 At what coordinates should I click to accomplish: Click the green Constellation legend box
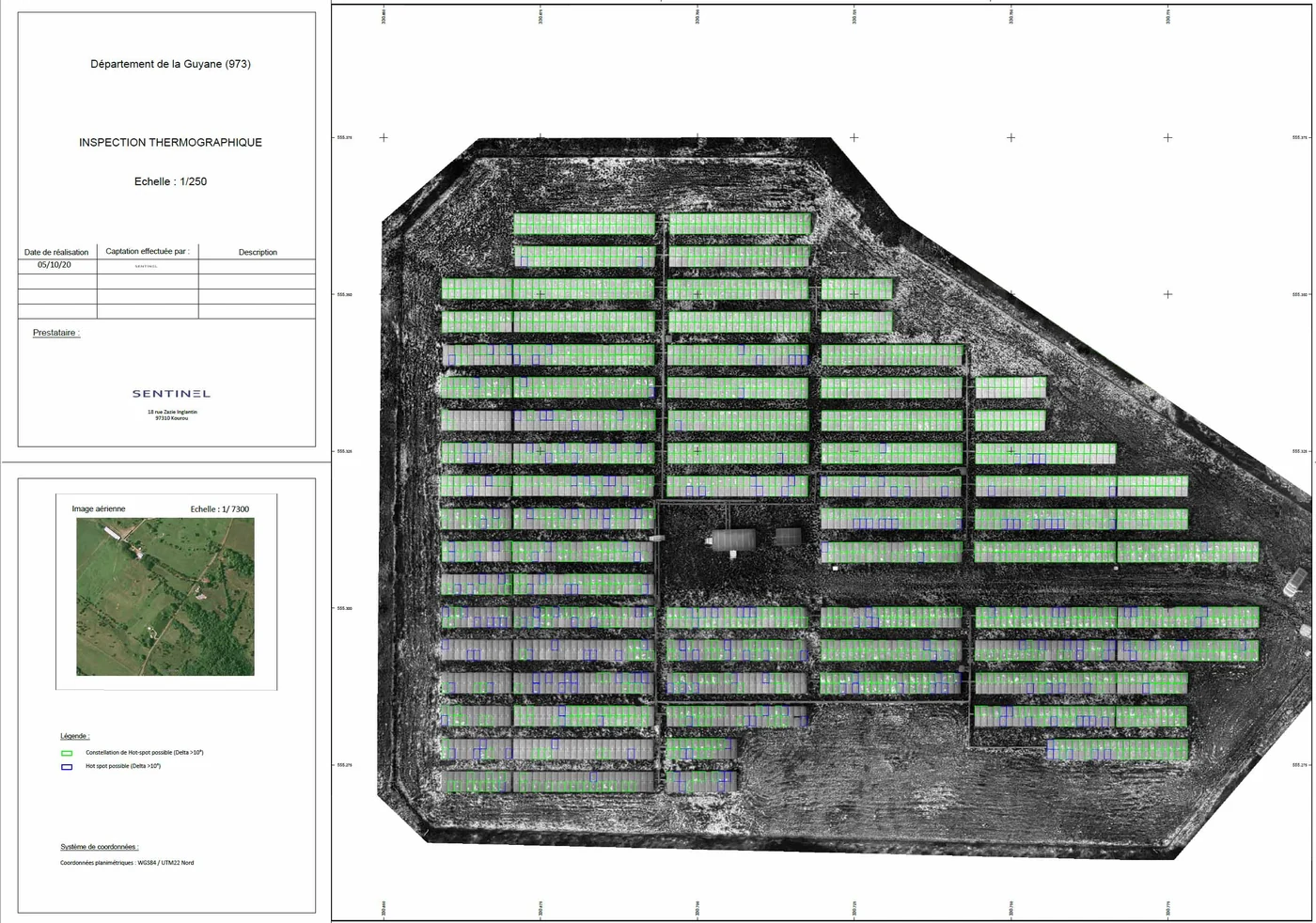pyautogui.click(x=67, y=753)
